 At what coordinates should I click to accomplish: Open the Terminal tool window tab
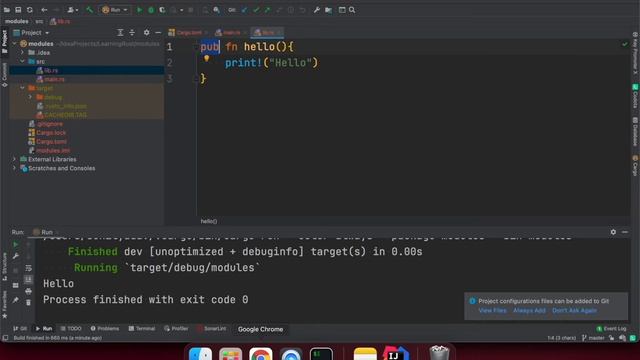point(142,329)
